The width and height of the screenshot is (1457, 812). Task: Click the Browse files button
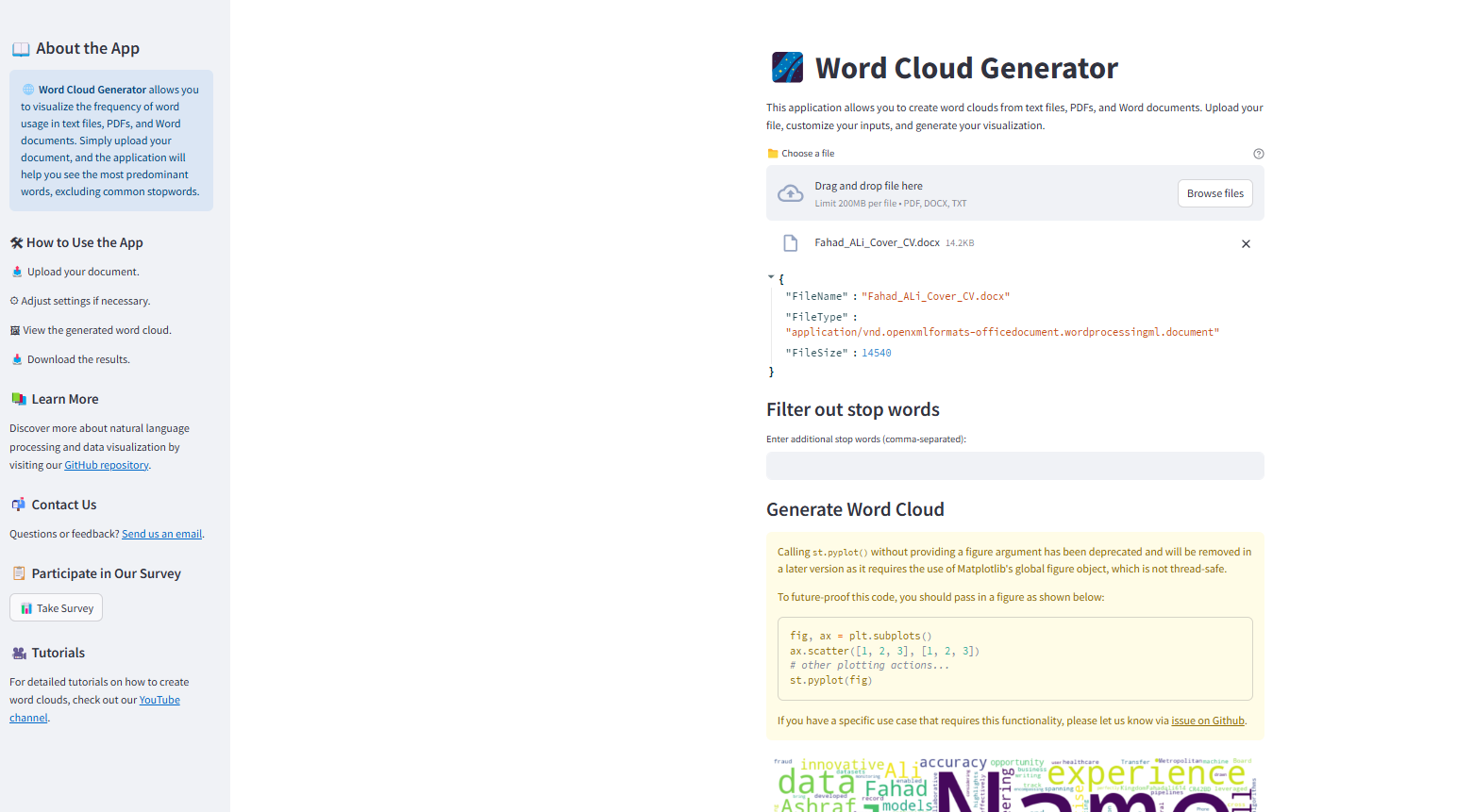click(x=1215, y=193)
